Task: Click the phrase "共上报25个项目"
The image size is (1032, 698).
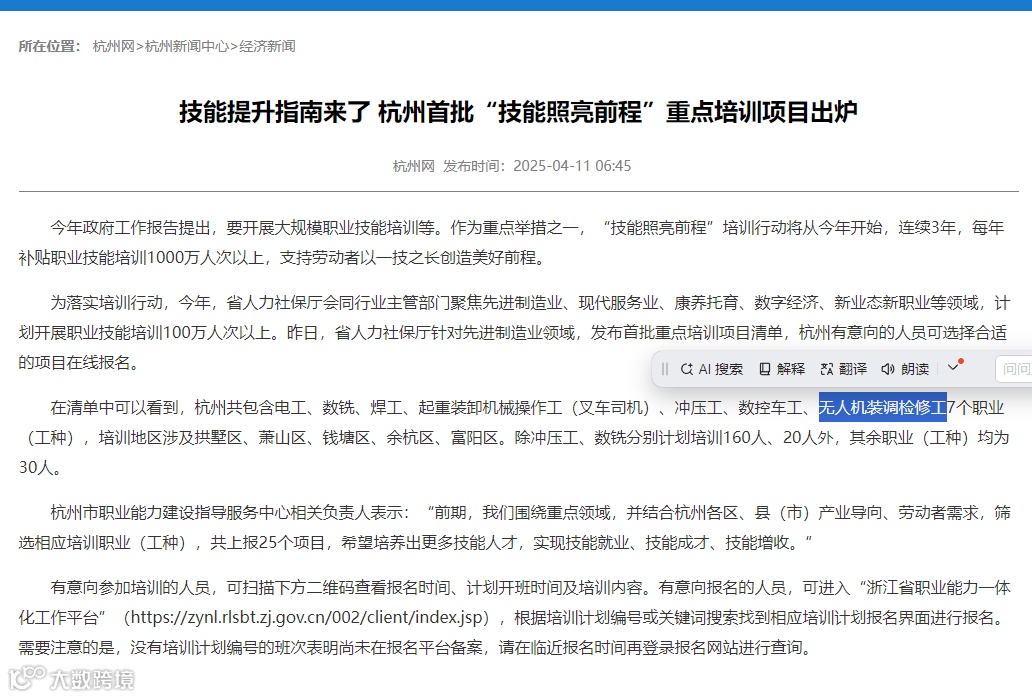Action: click(267, 543)
